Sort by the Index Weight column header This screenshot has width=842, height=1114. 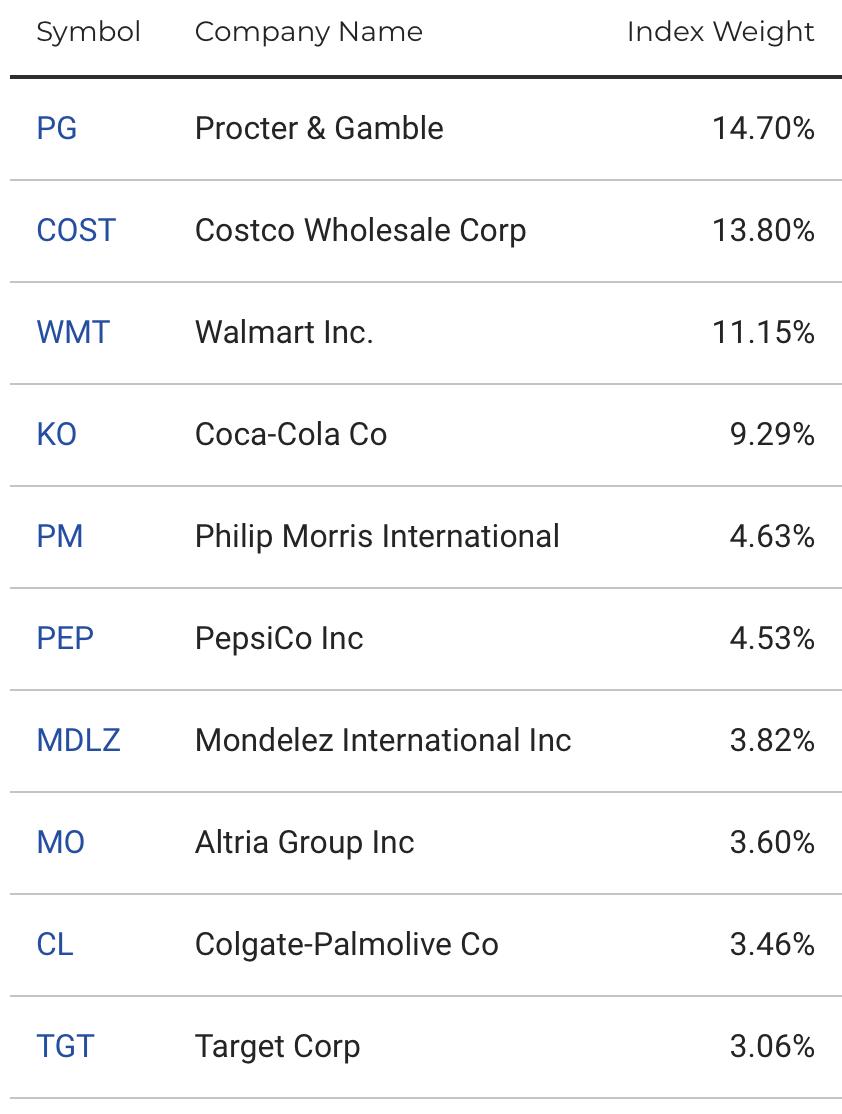click(x=720, y=33)
